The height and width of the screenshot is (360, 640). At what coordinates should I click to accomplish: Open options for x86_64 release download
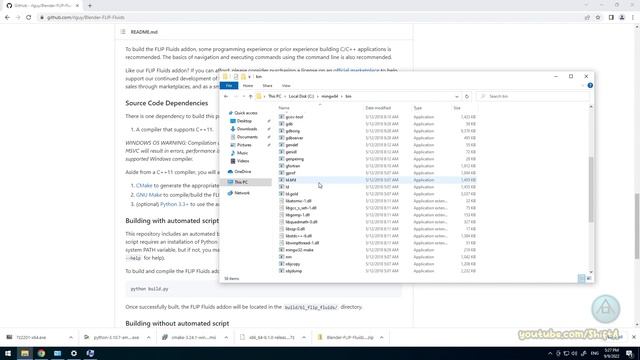pos(304,338)
